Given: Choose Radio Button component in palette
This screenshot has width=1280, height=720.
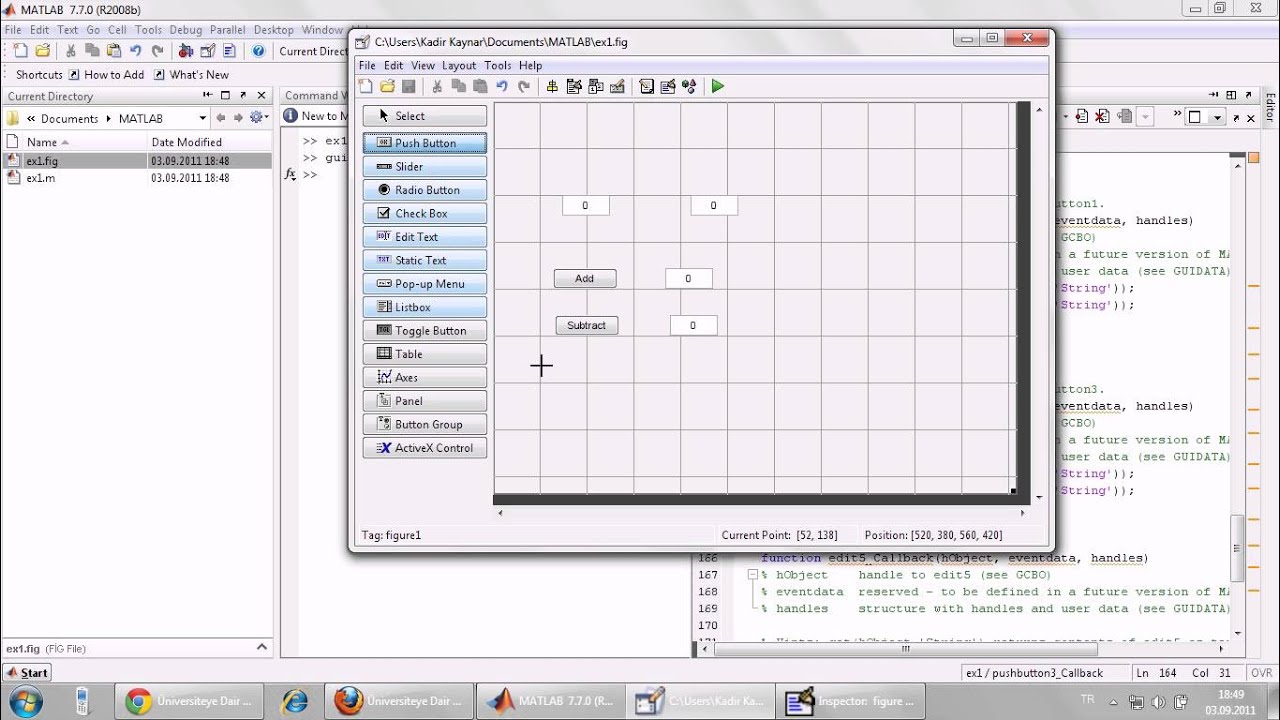Looking at the screenshot, I should [425, 190].
